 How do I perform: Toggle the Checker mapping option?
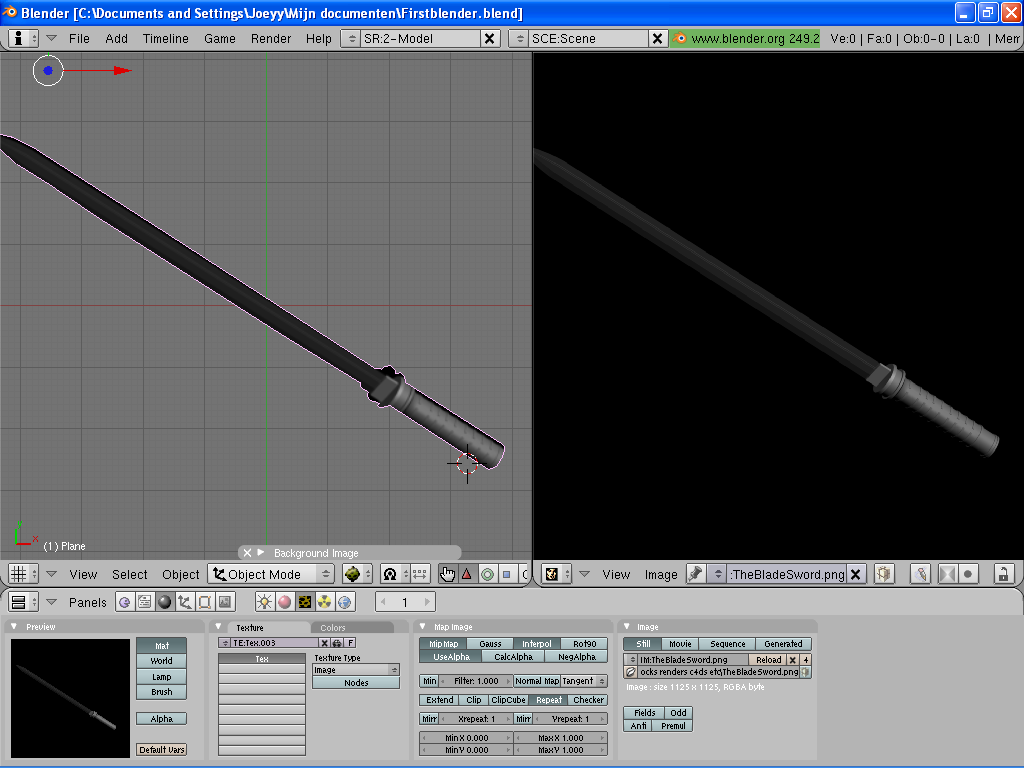[x=588, y=700]
